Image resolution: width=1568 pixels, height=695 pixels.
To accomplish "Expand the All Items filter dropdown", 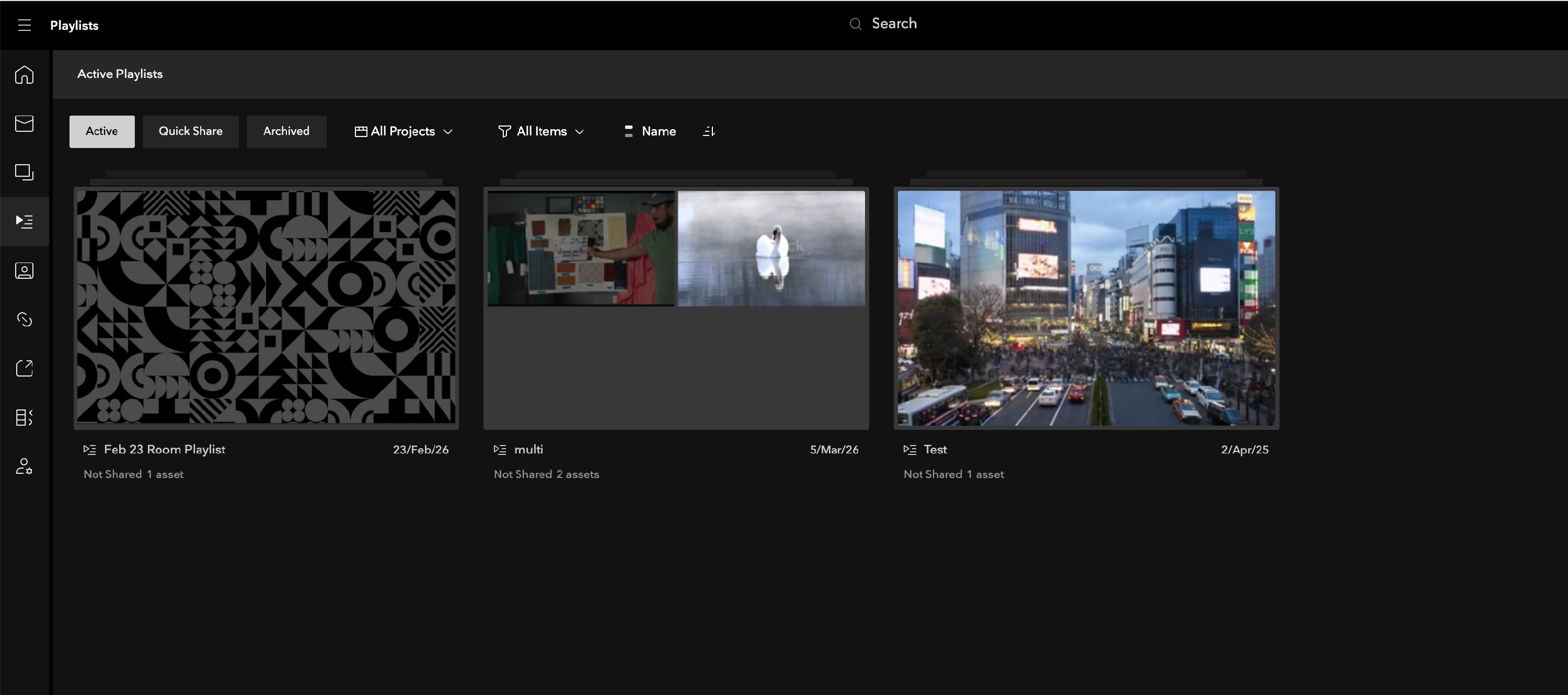I will pos(541,132).
